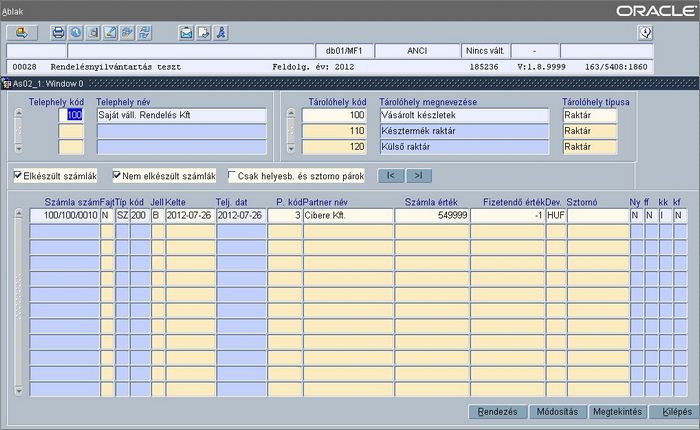Select invoice number 100/100/0010 cell
The width and height of the screenshot is (700, 430).
pos(65,215)
